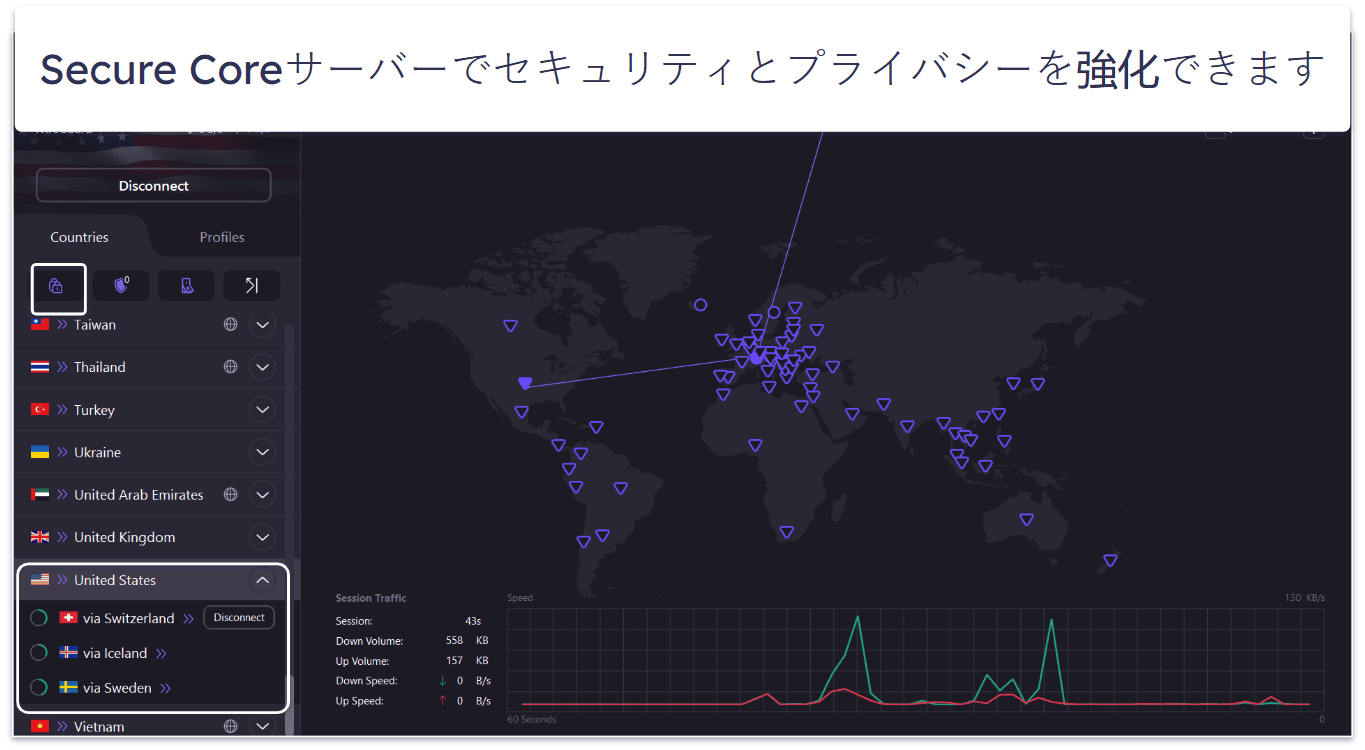The width and height of the screenshot is (1365, 750).
Task: Switch to the Profiles tab
Action: (222, 237)
